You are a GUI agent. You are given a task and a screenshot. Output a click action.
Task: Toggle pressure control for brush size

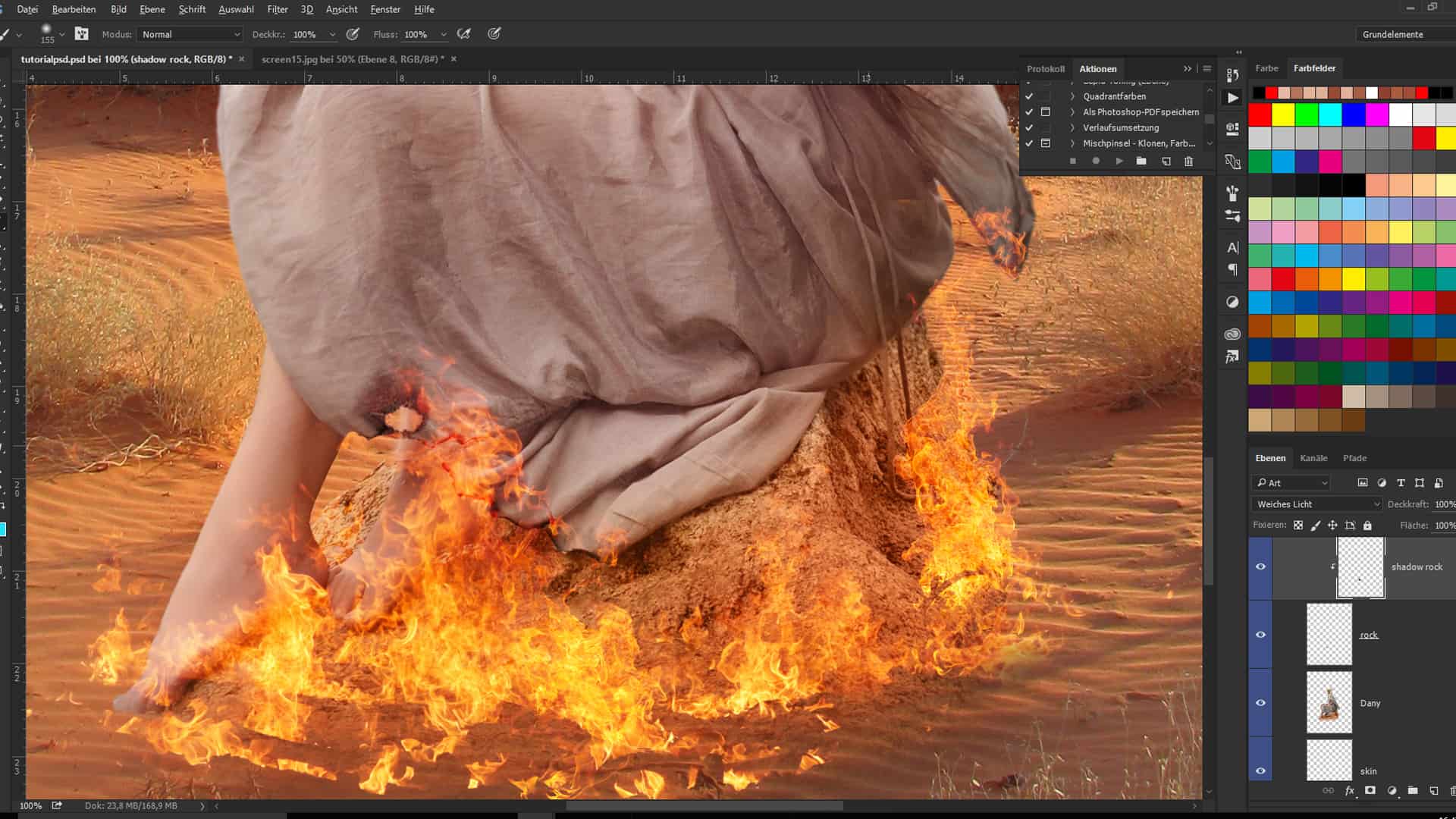494,34
